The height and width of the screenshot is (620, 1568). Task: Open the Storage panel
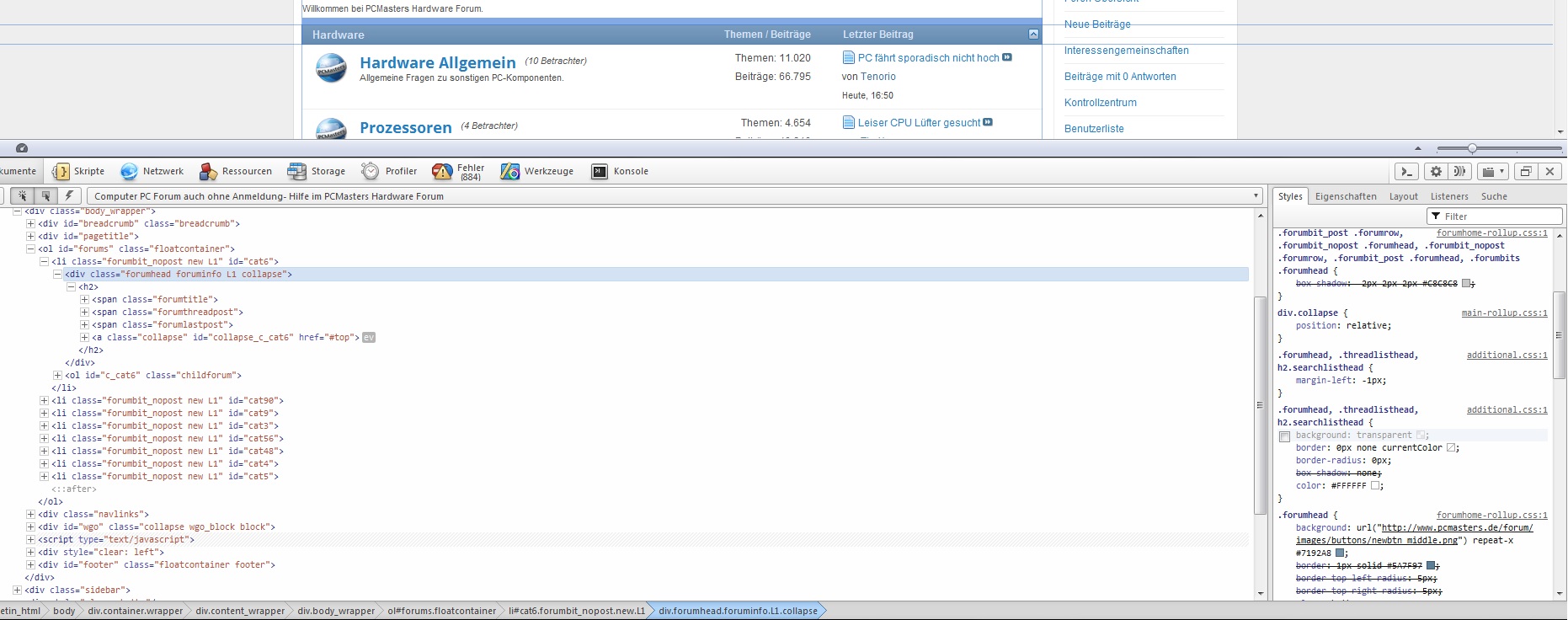click(x=317, y=171)
